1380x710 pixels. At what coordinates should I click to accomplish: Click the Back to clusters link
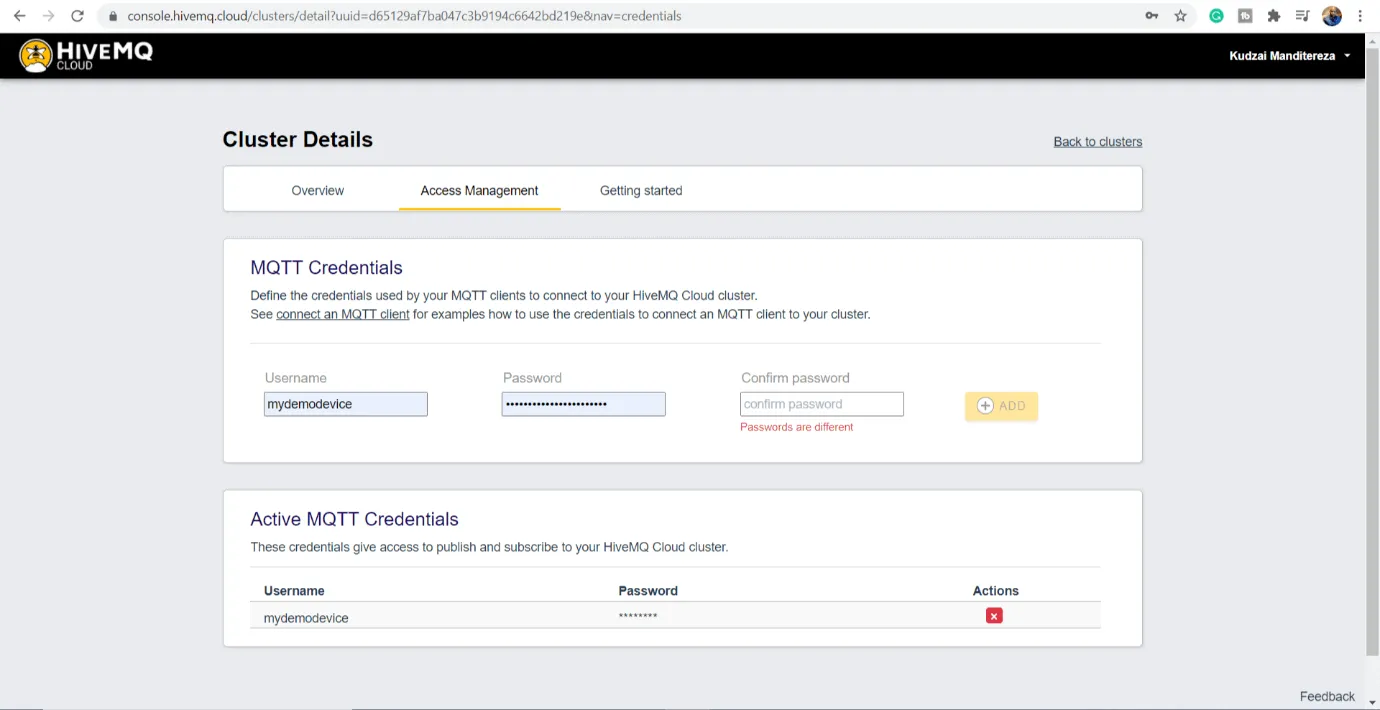click(x=1098, y=142)
